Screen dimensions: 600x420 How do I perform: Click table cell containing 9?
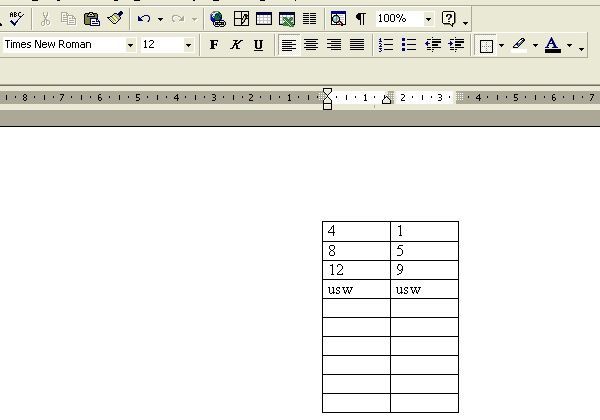coord(424,270)
